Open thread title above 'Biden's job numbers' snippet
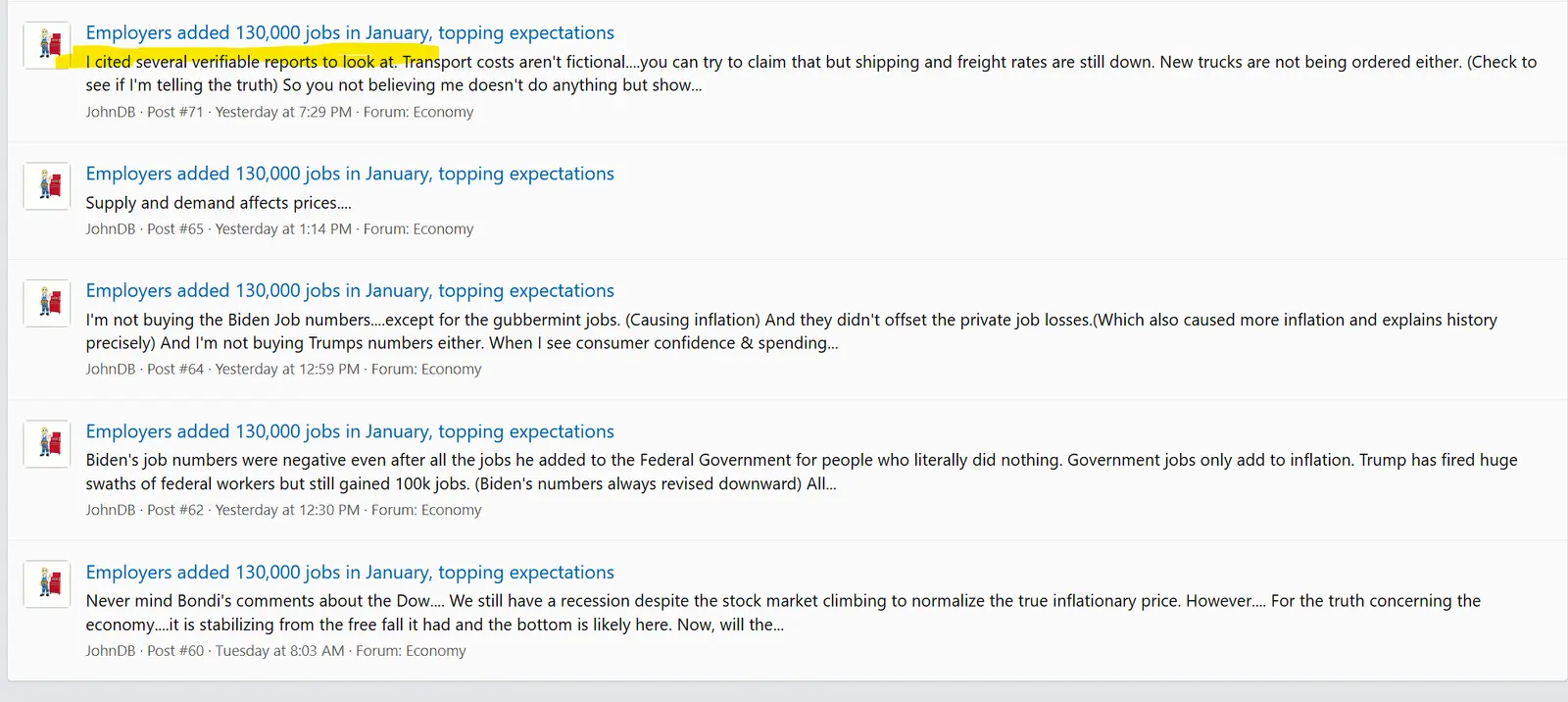The width and height of the screenshot is (1568, 702). 350,431
